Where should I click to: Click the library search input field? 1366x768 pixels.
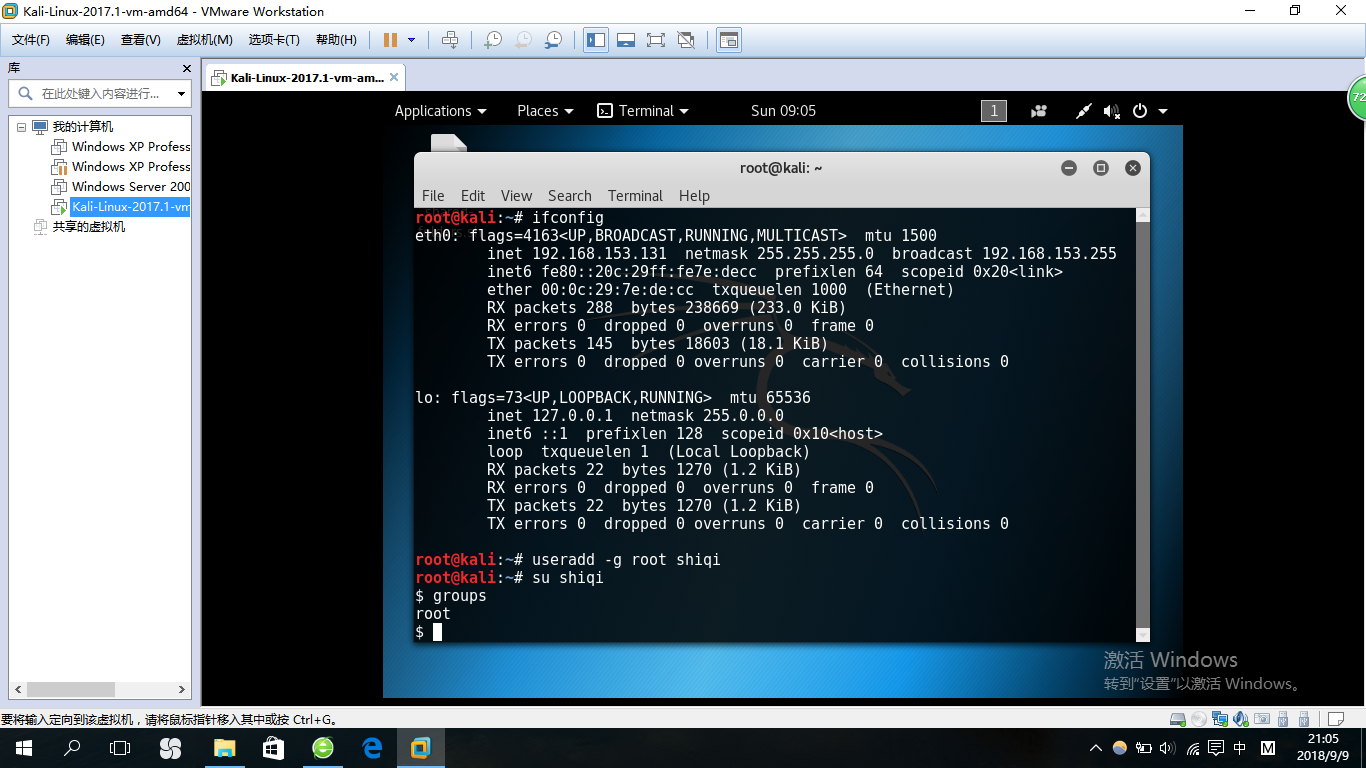(100, 94)
